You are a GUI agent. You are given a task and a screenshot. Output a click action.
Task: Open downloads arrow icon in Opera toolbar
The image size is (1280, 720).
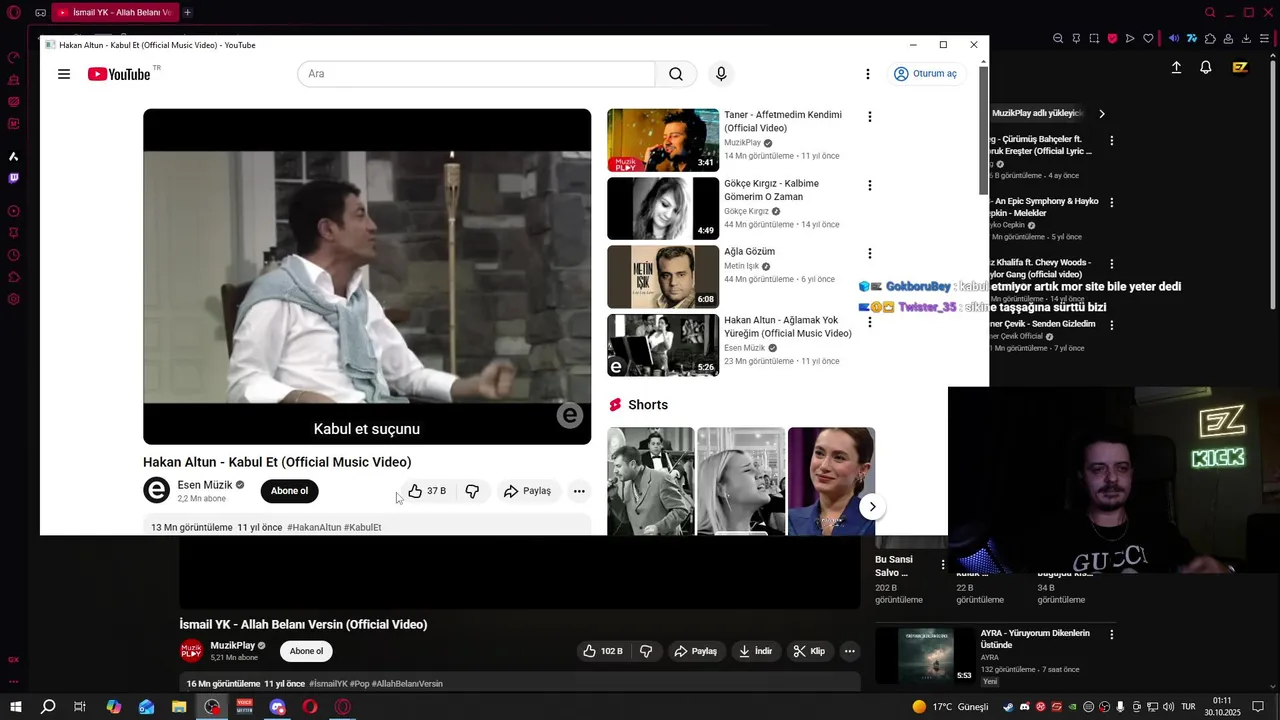1246,39
